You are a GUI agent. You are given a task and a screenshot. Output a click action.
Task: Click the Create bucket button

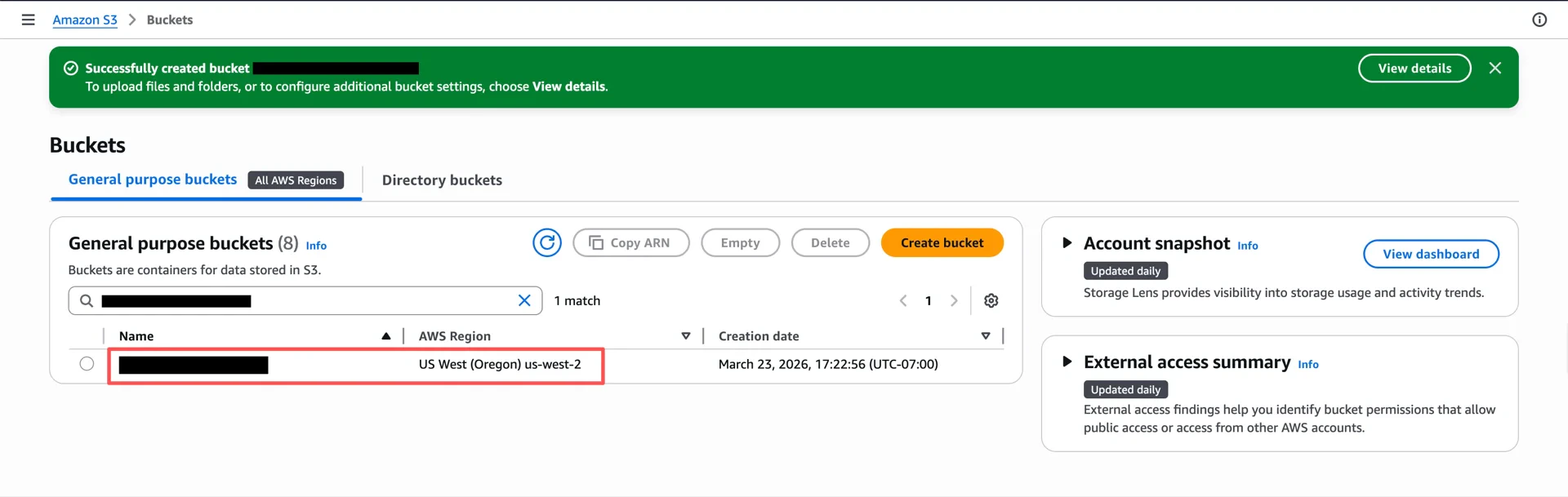click(x=942, y=242)
